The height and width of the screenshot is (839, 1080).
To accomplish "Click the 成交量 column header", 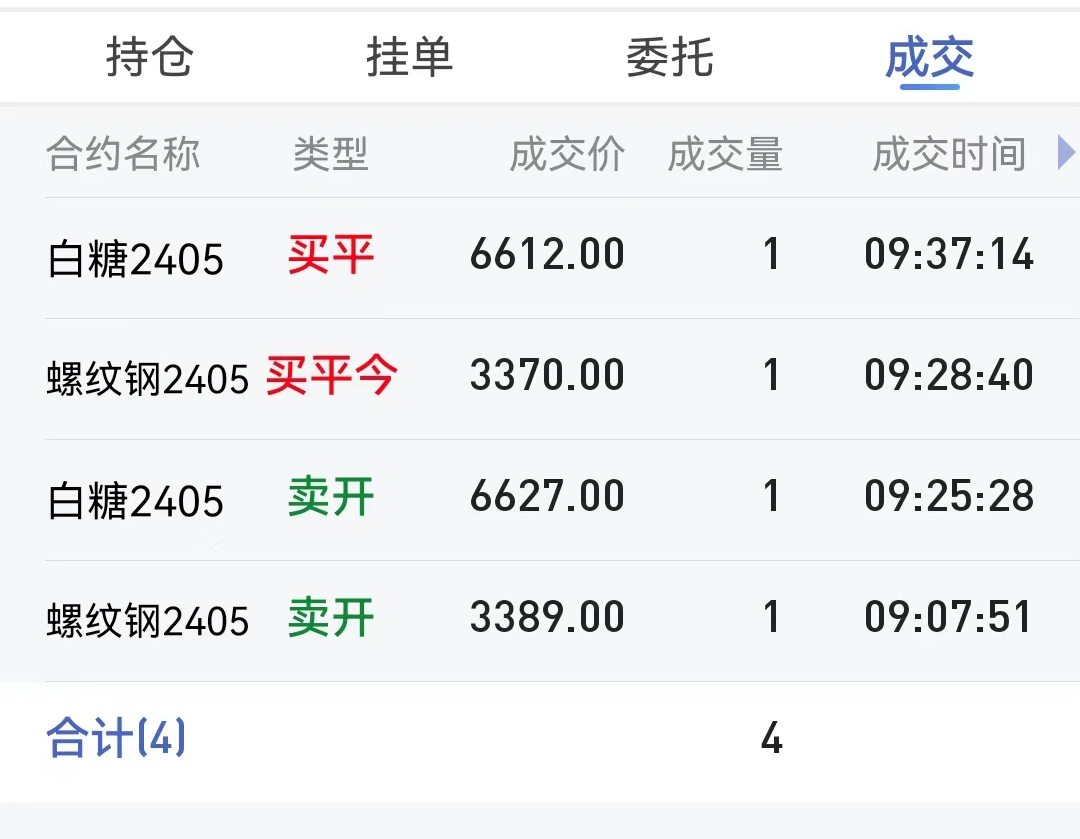I will [x=725, y=155].
